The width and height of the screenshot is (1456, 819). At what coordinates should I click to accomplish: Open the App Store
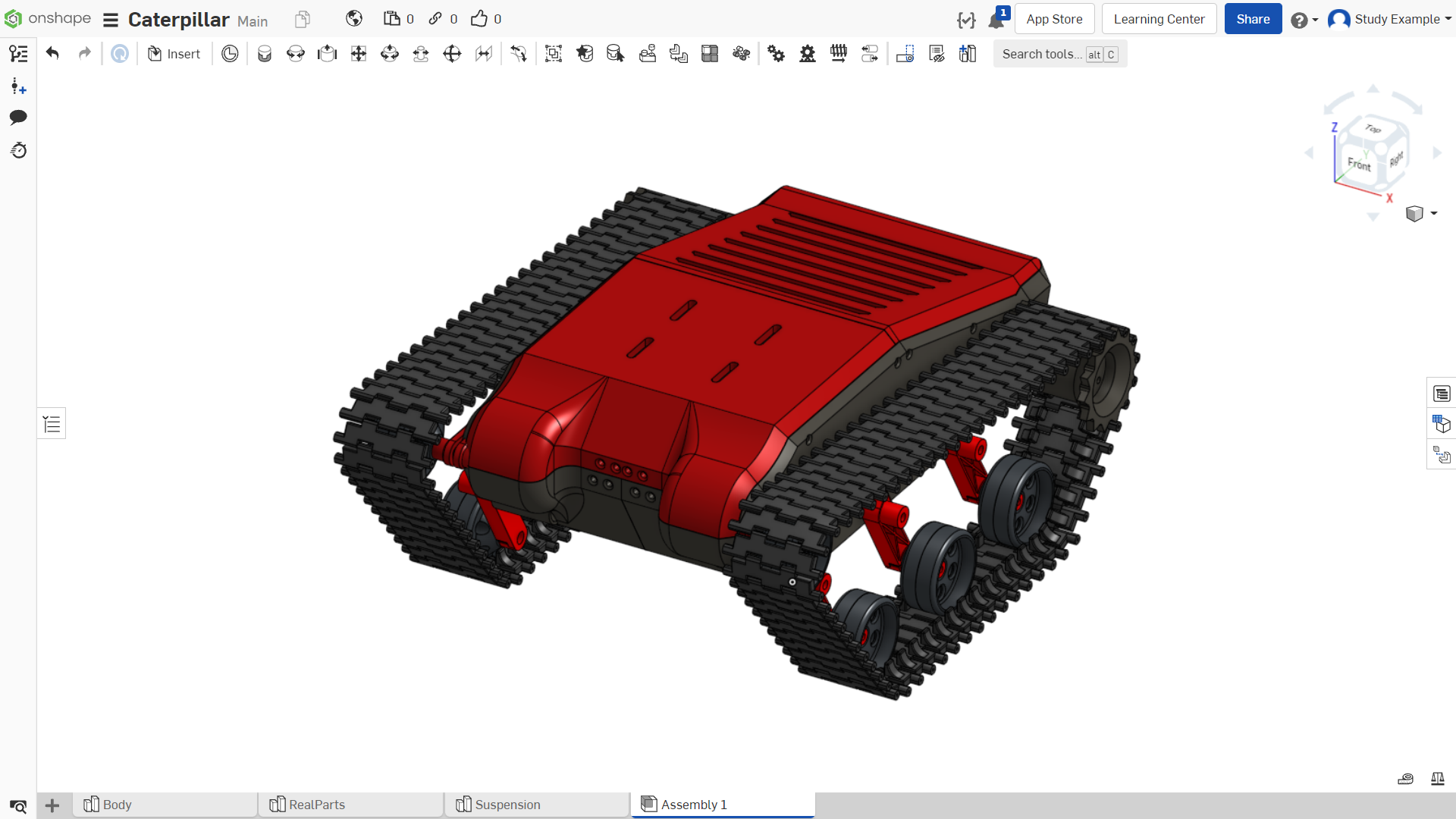[1054, 19]
